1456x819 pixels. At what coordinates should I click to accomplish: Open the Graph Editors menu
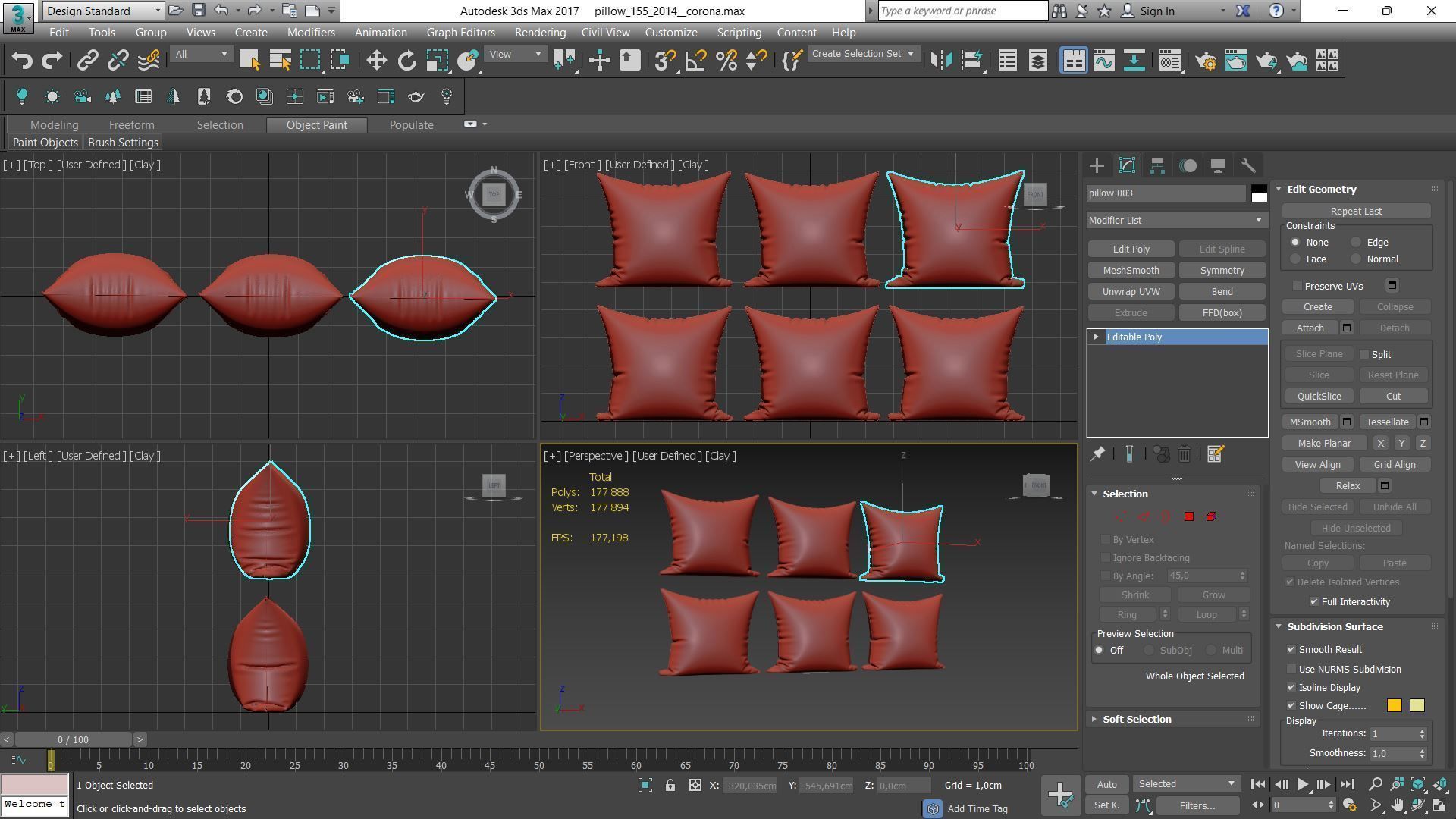click(460, 33)
